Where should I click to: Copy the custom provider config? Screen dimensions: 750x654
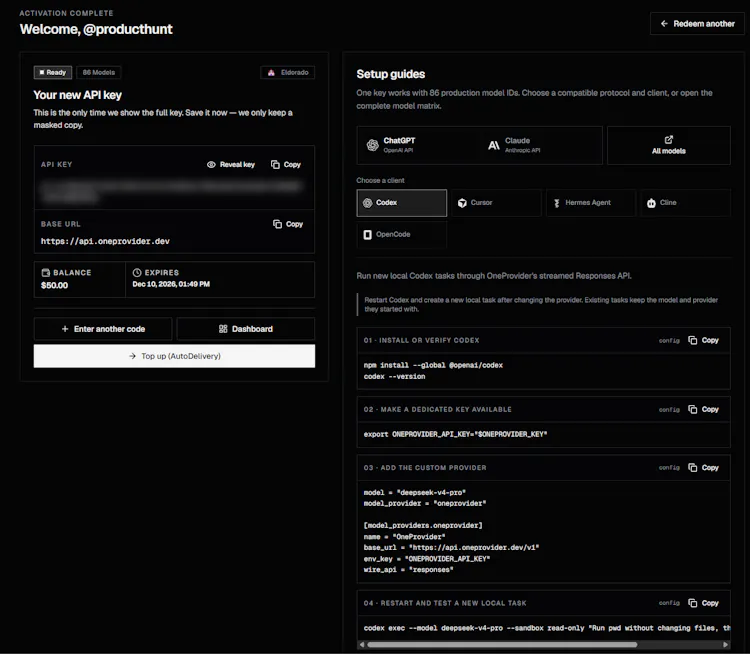[x=703, y=467]
